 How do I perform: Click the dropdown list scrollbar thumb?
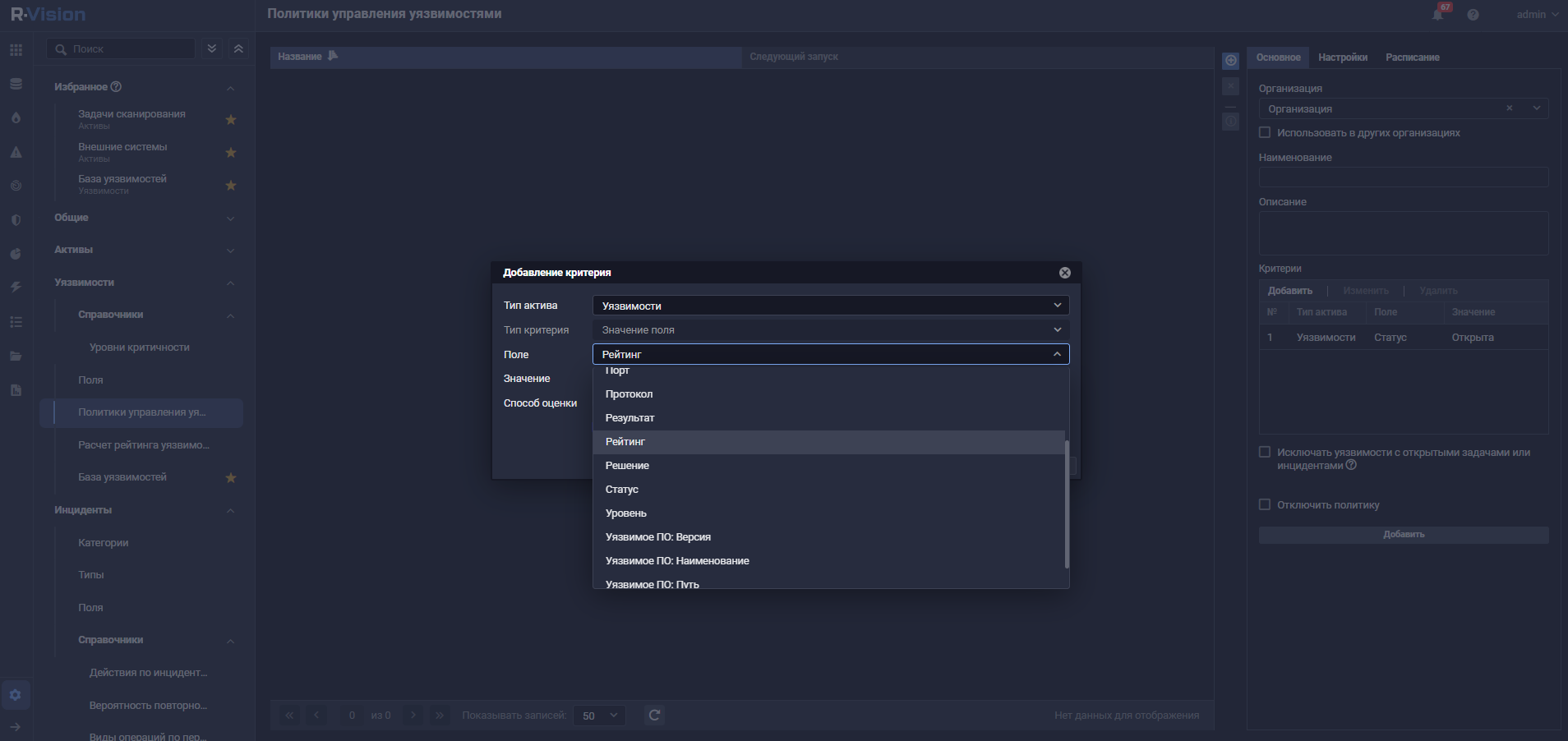coord(1067,504)
